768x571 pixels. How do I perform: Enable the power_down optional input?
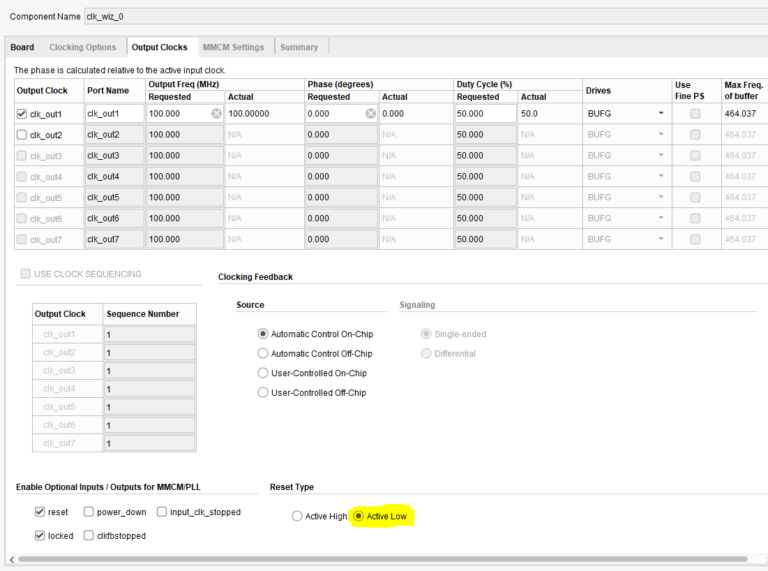pyautogui.click(x=89, y=512)
